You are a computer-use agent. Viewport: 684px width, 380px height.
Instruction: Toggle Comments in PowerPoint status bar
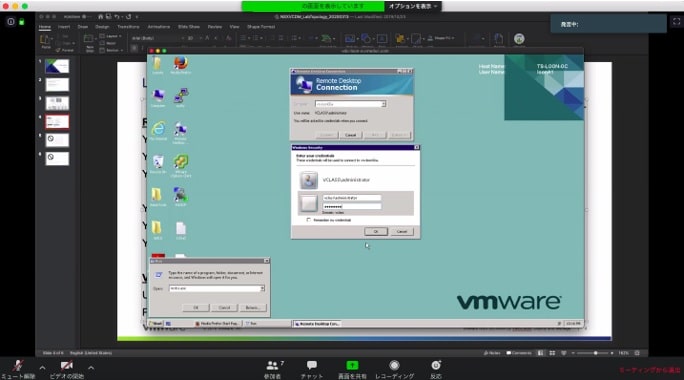[519, 353]
